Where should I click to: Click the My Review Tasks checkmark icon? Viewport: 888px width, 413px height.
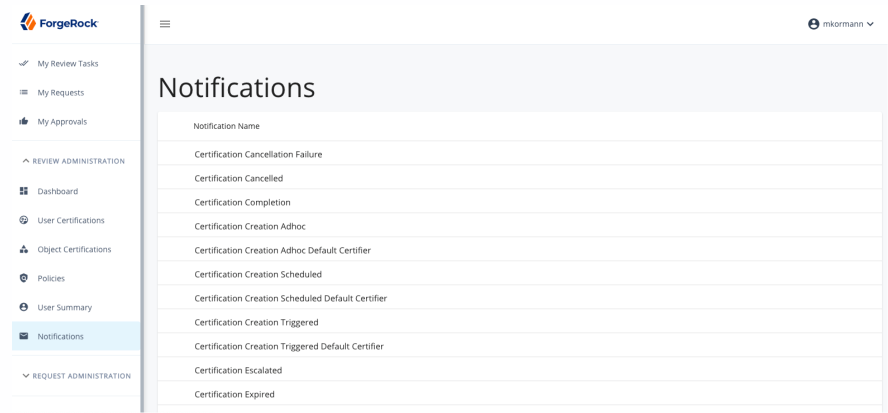click(x=24, y=63)
